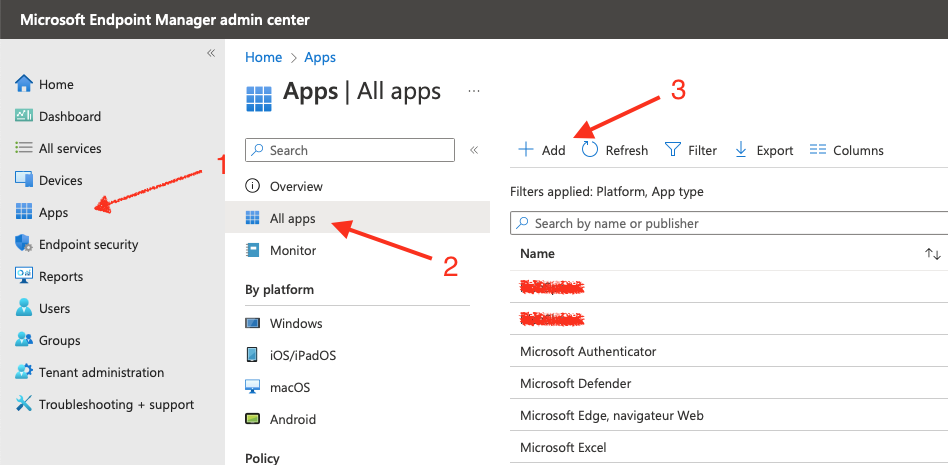Viewport: 948px width, 465px height.
Task: Open the ellipsis menu beside All apps title
Action: pyautogui.click(x=474, y=91)
